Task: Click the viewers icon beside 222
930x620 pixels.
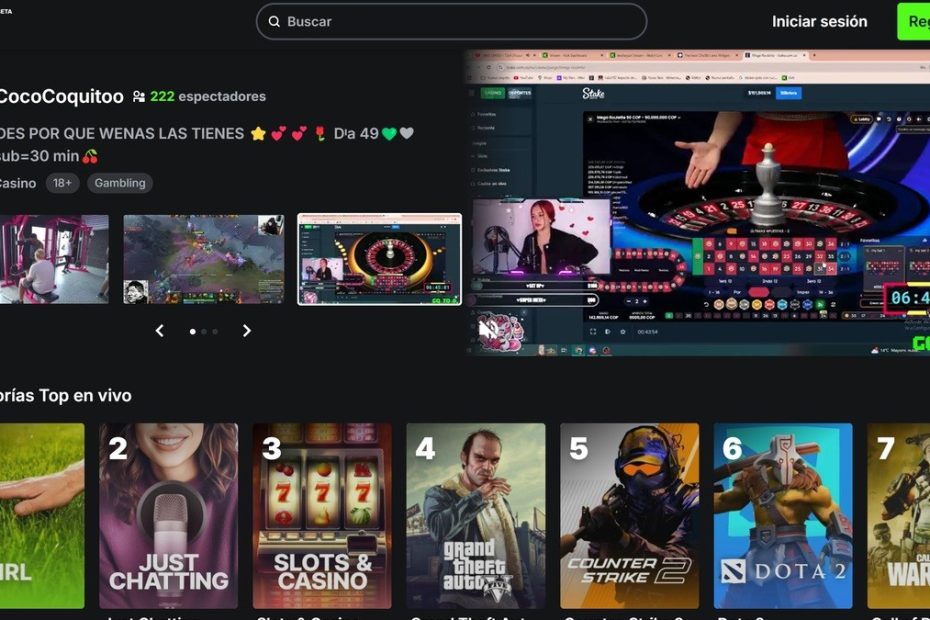Action: coord(139,96)
